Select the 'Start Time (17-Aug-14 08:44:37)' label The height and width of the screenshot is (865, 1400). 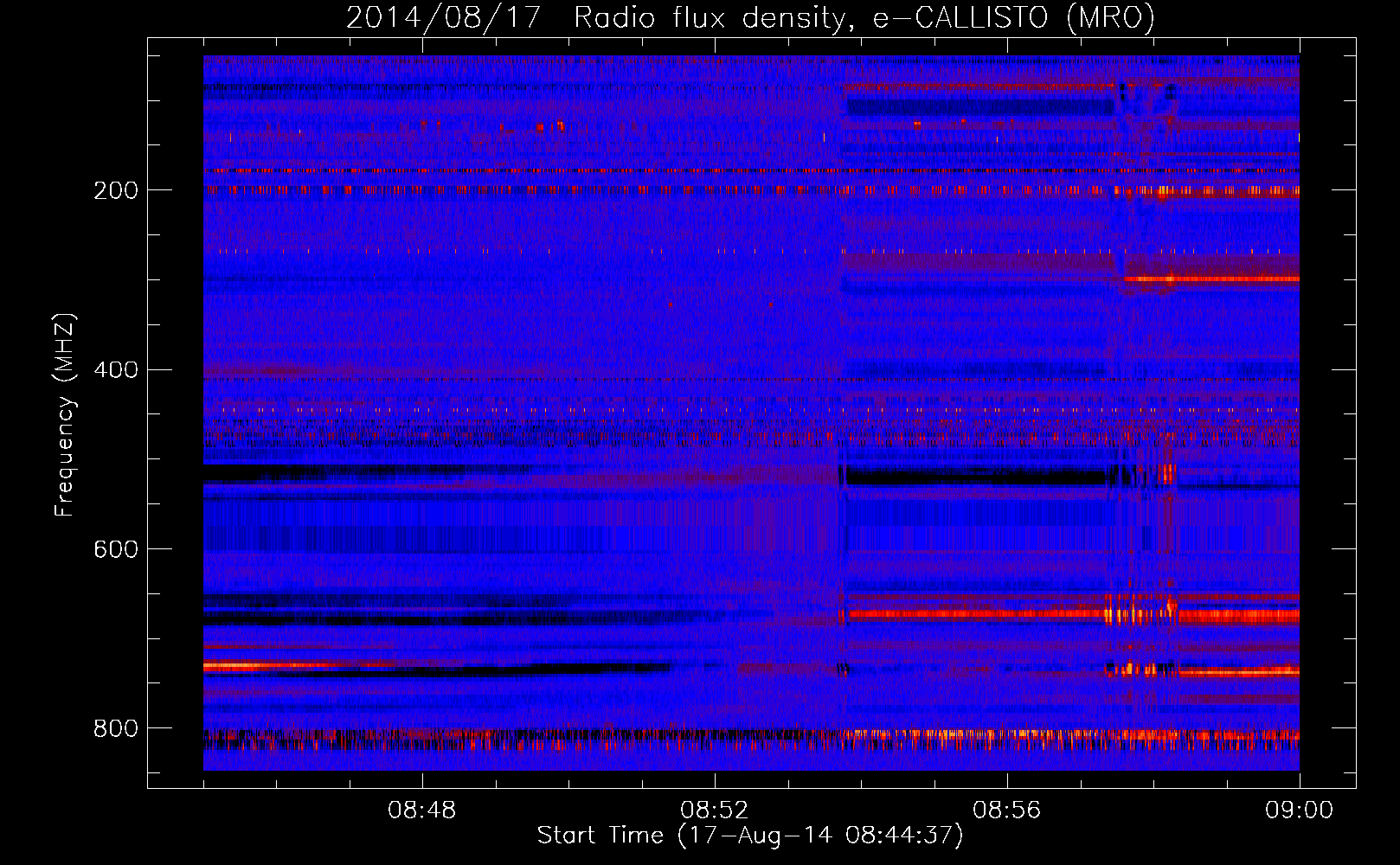[x=750, y=836]
